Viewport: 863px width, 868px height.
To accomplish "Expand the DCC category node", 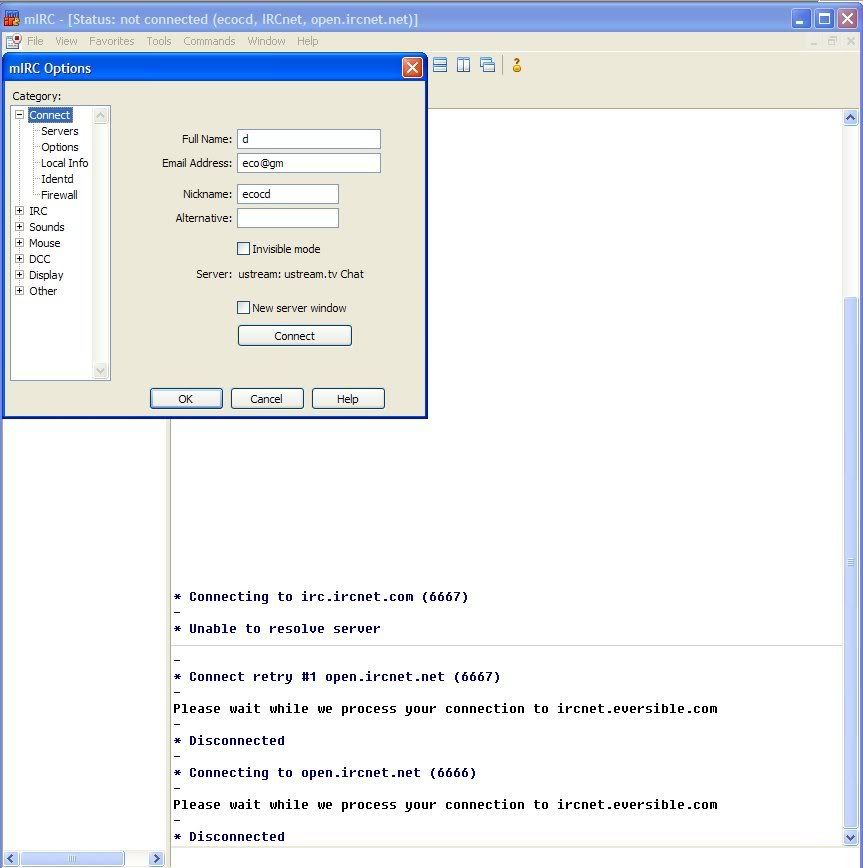I will pos(19,259).
